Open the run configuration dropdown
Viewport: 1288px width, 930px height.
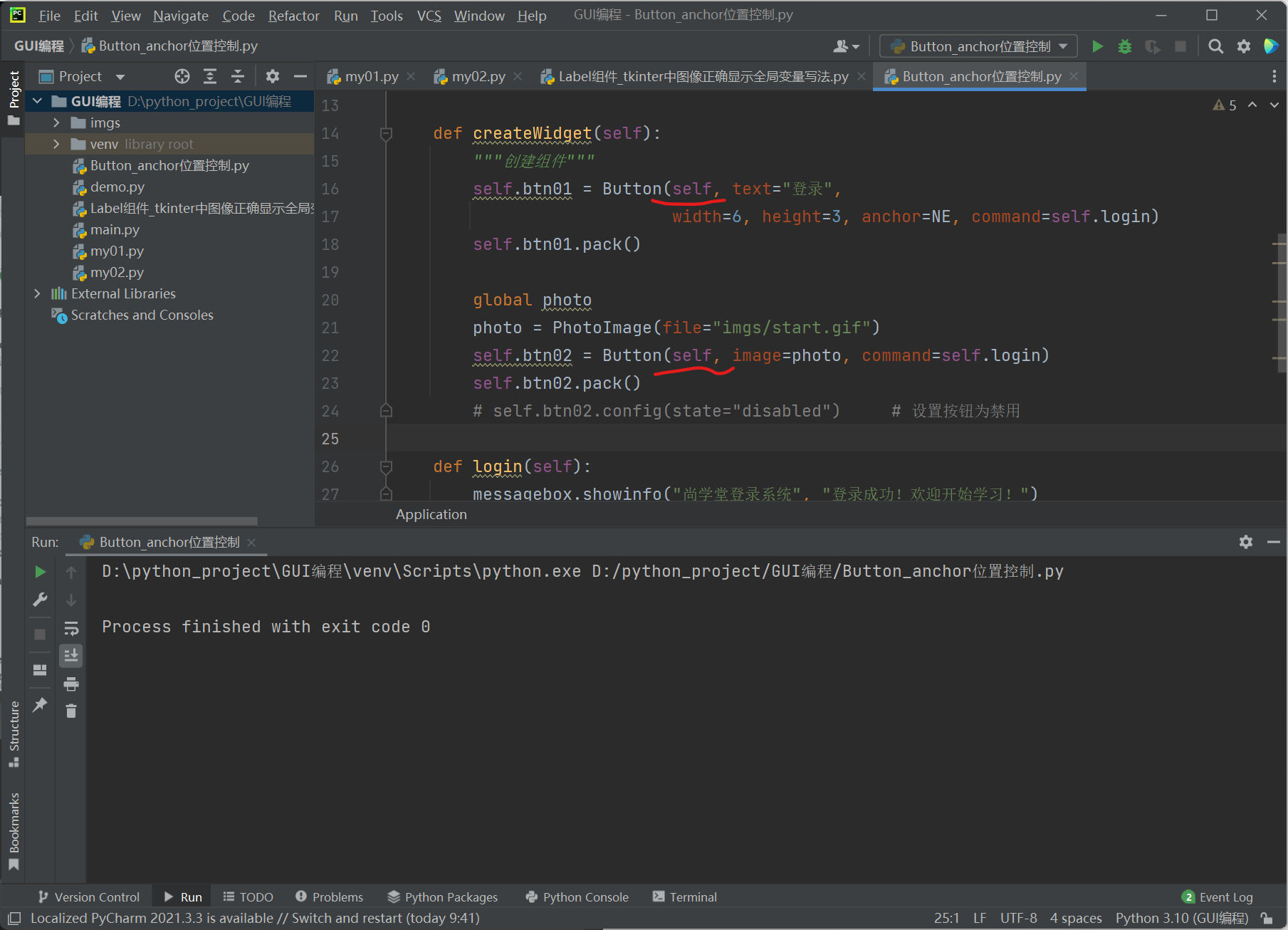pos(978,46)
